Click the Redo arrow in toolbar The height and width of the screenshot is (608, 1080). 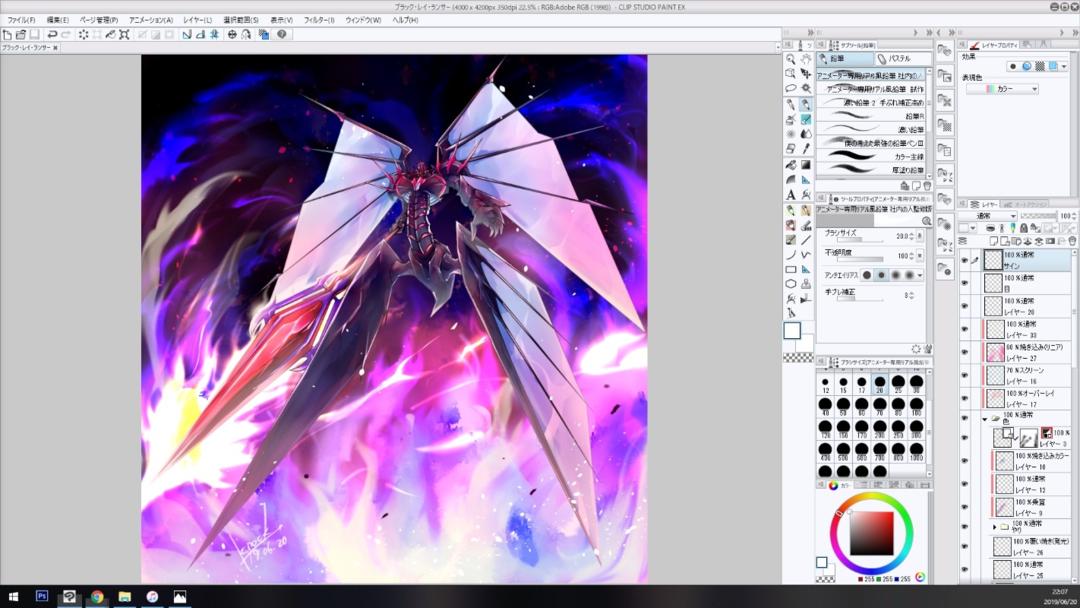coord(66,34)
